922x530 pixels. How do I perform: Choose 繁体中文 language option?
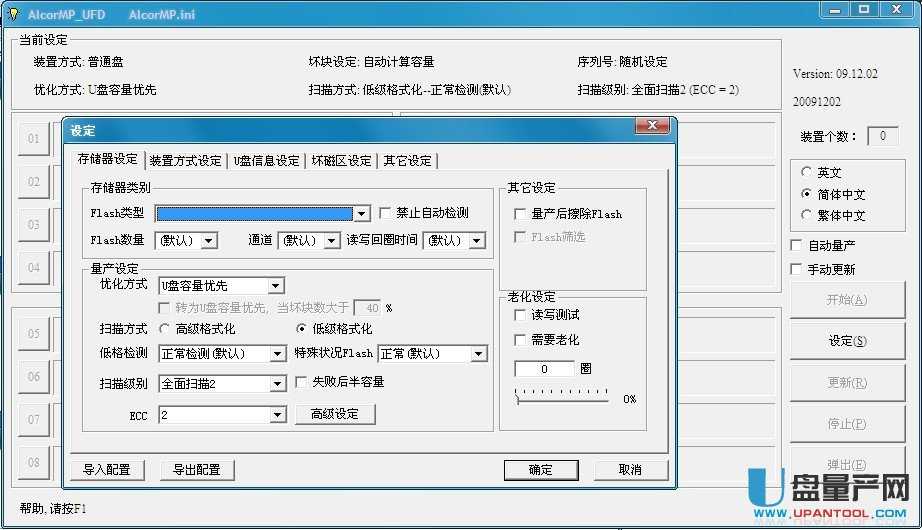point(806,215)
